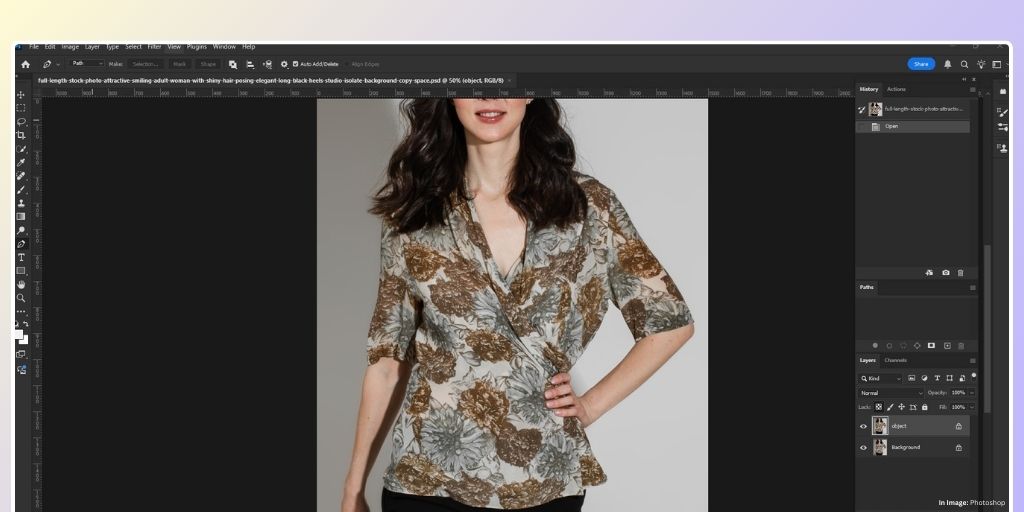Viewport: 1024px width, 512px height.
Task: Click the Home icon in options bar
Action: tap(25, 64)
